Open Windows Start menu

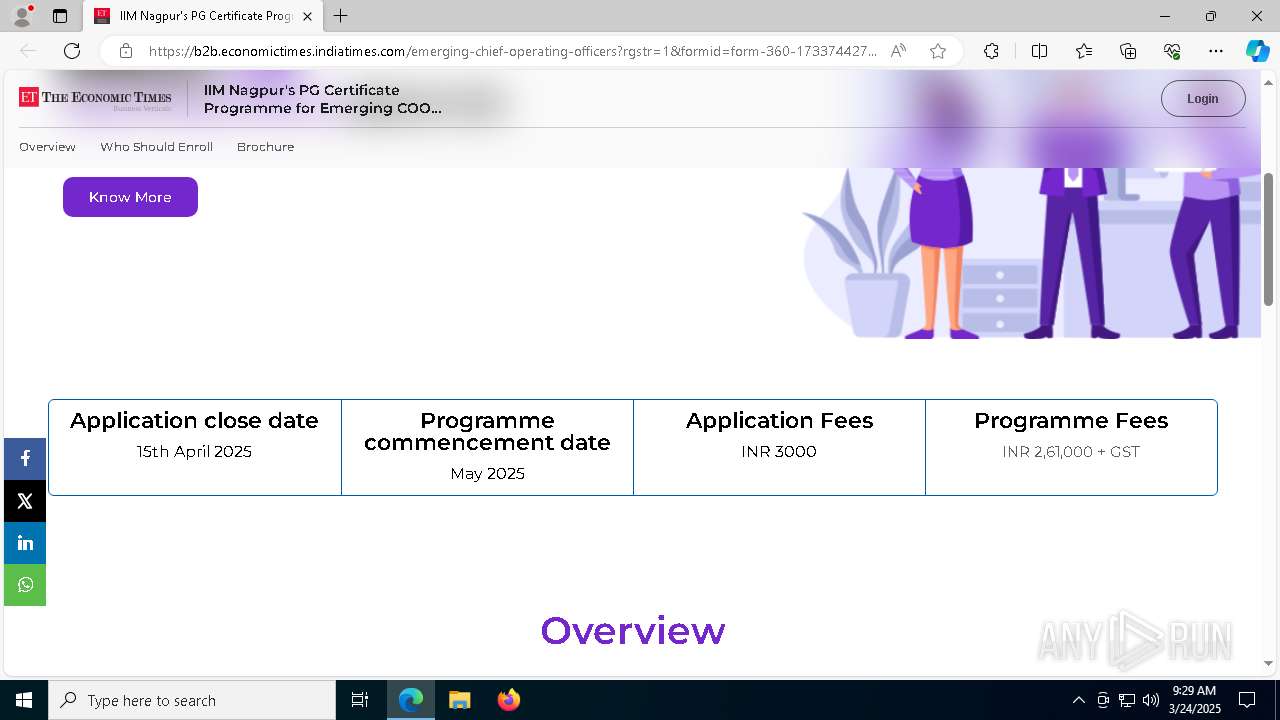(24, 700)
